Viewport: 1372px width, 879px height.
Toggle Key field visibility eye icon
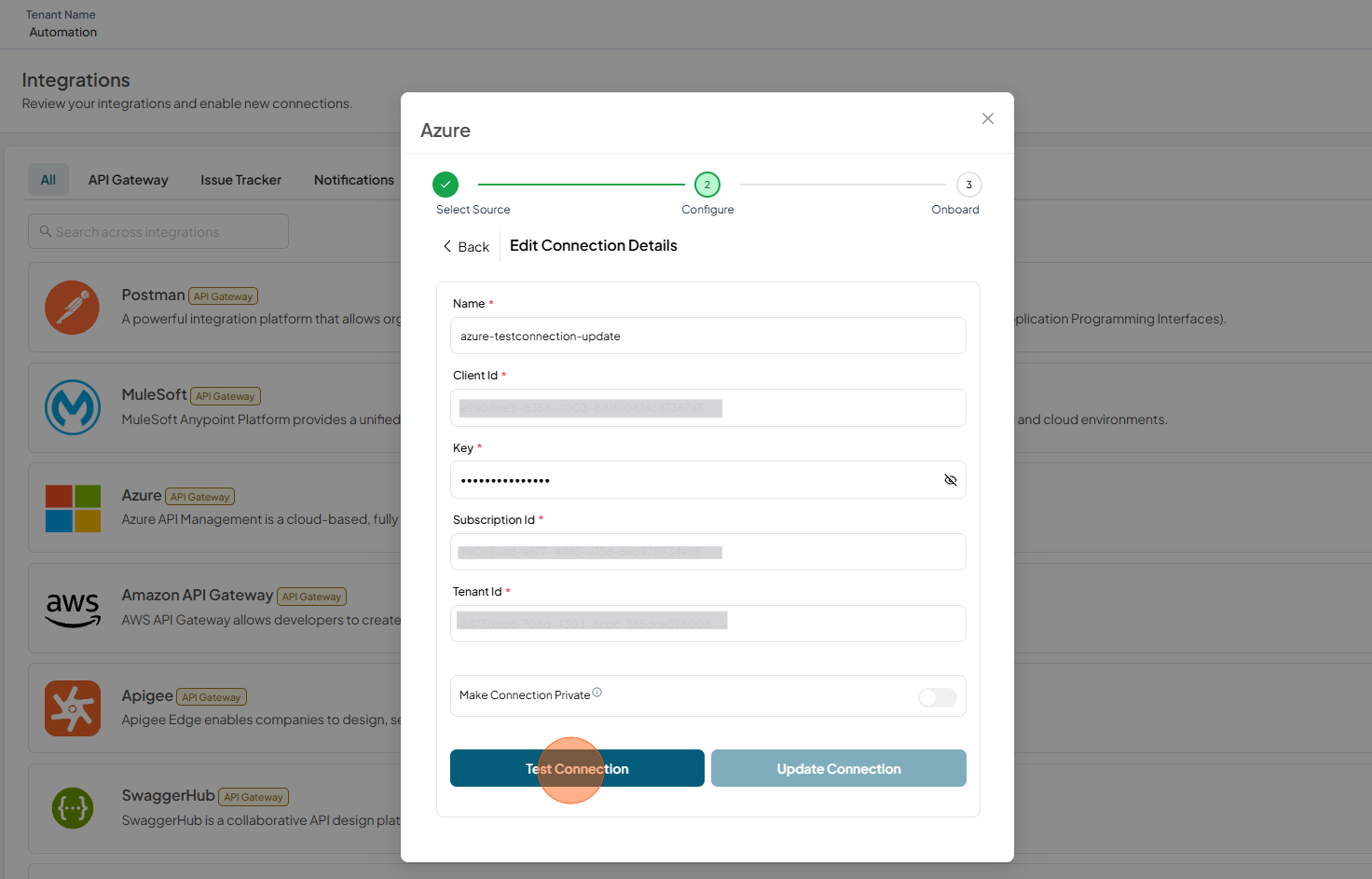(951, 480)
